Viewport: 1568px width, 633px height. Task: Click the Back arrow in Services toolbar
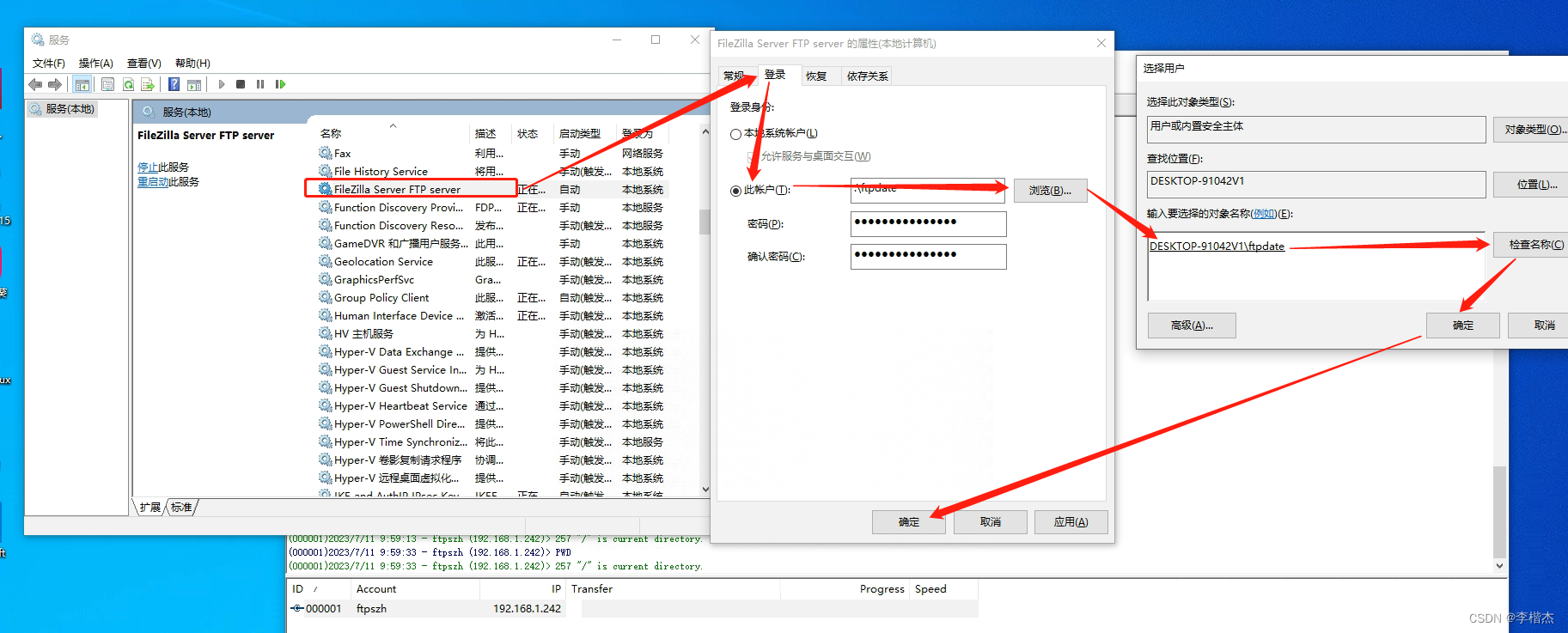pyautogui.click(x=35, y=84)
